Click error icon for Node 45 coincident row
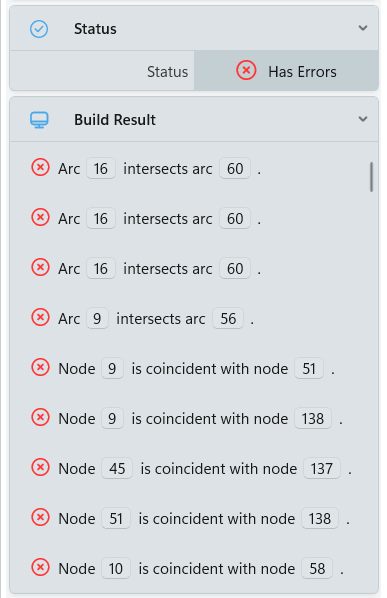The image size is (387, 598). pos(40,468)
